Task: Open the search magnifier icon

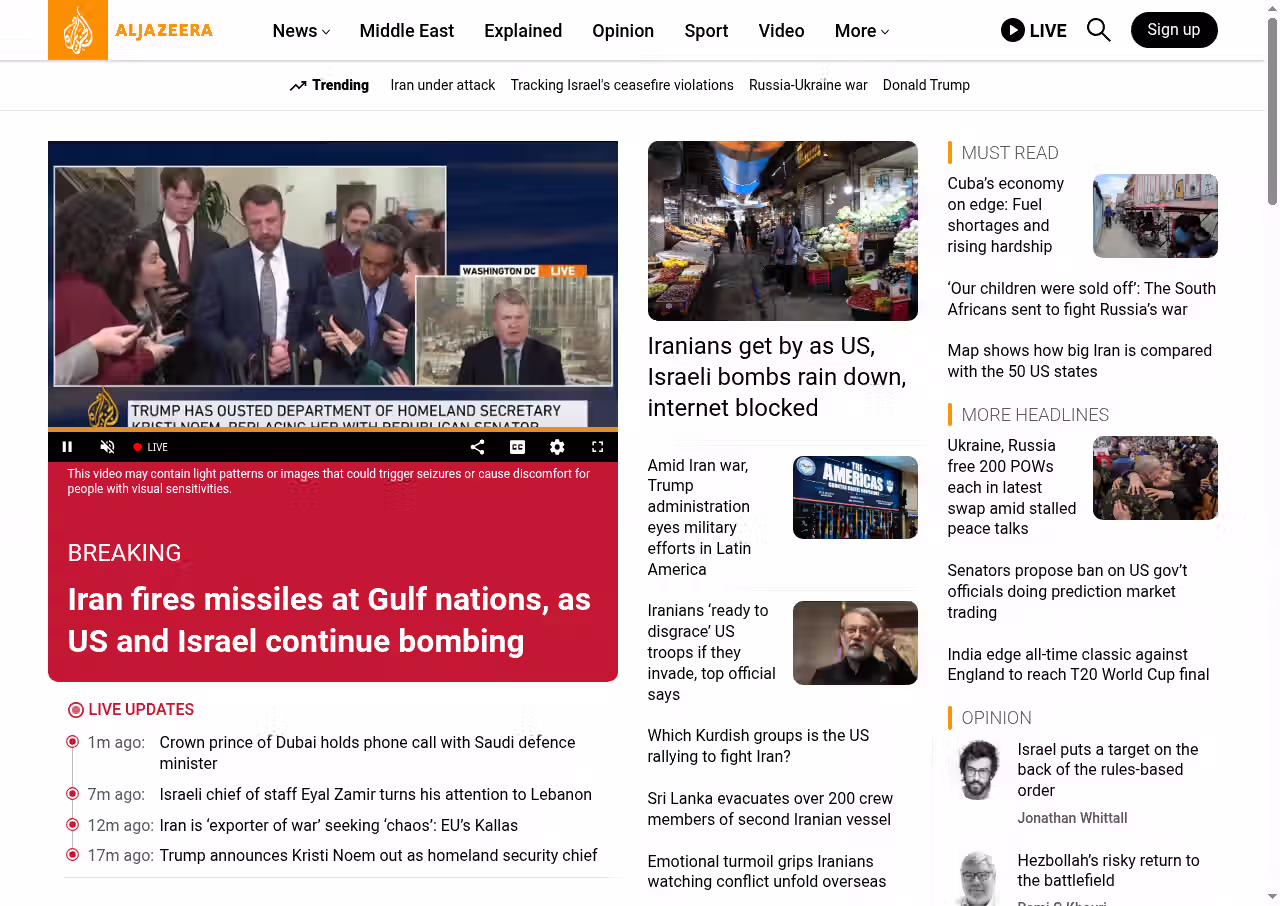Action: click(1098, 30)
